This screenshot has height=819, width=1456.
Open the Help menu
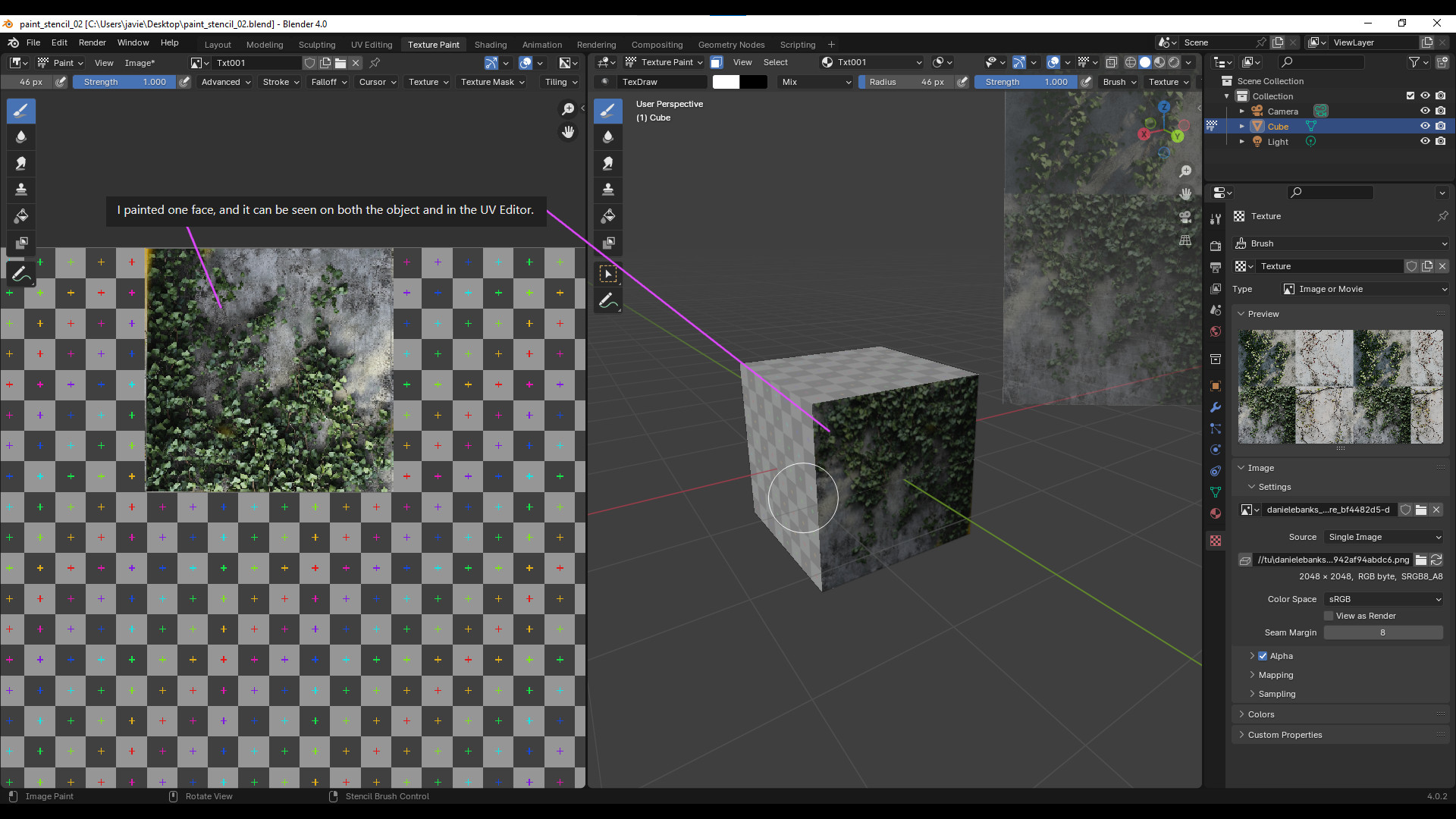(x=169, y=42)
